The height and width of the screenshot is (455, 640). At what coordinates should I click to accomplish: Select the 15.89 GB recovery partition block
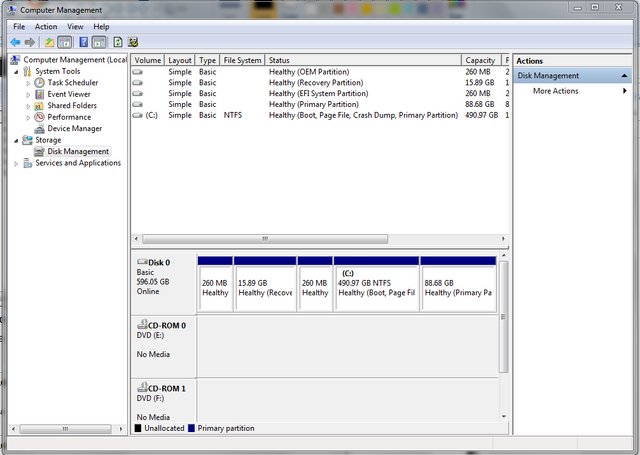tap(265, 284)
